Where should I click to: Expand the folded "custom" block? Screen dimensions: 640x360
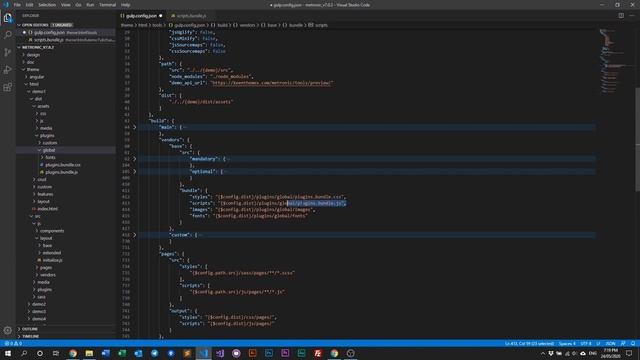point(135,235)
